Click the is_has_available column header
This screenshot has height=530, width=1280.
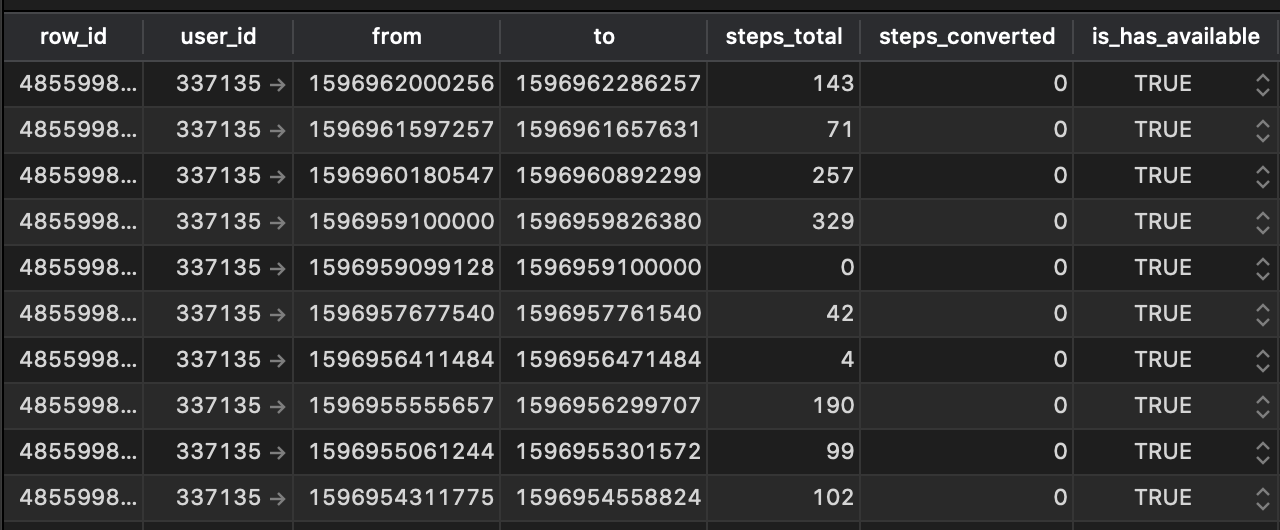[1175, 37]
